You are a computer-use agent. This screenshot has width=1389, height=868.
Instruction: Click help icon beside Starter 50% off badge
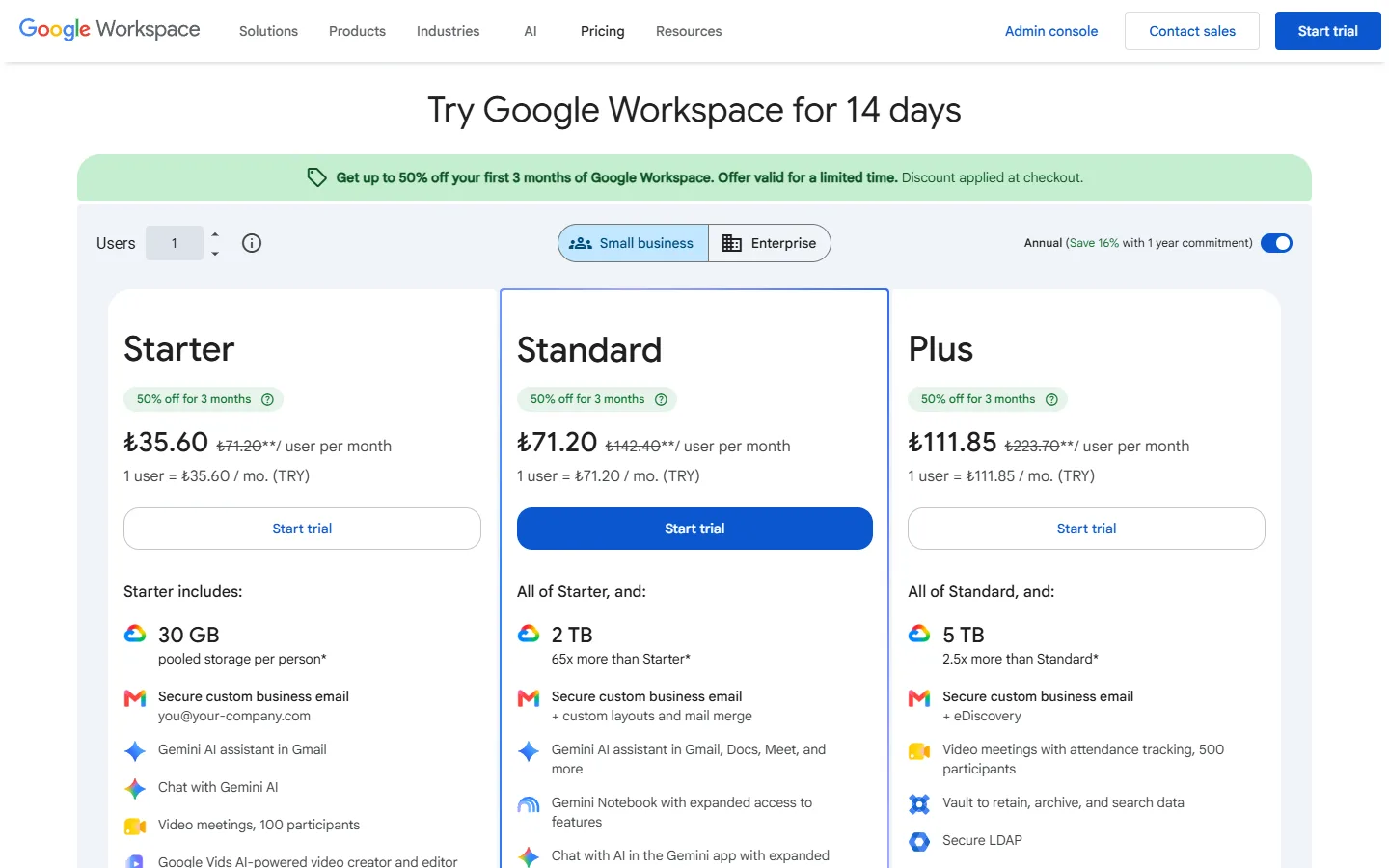(x=268, y=399)
